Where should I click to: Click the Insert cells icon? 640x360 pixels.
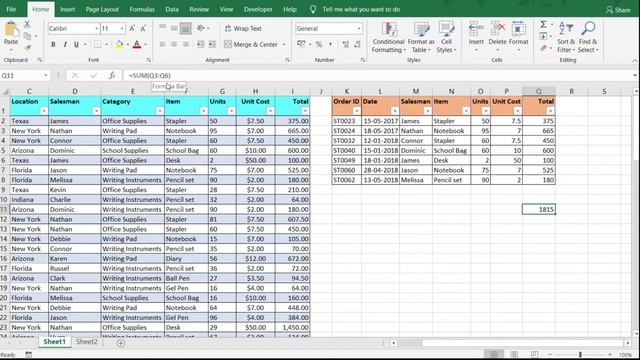pos(476,29)
